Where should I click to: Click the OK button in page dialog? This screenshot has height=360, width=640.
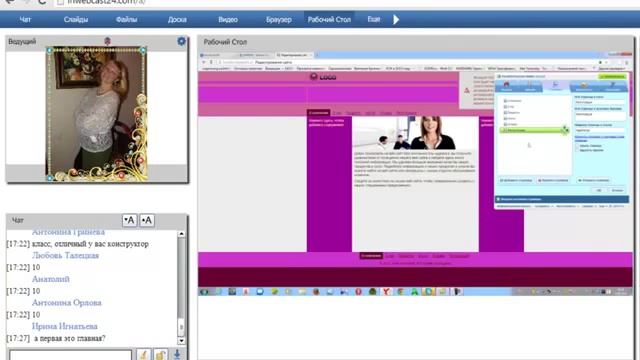pos(599,190)
